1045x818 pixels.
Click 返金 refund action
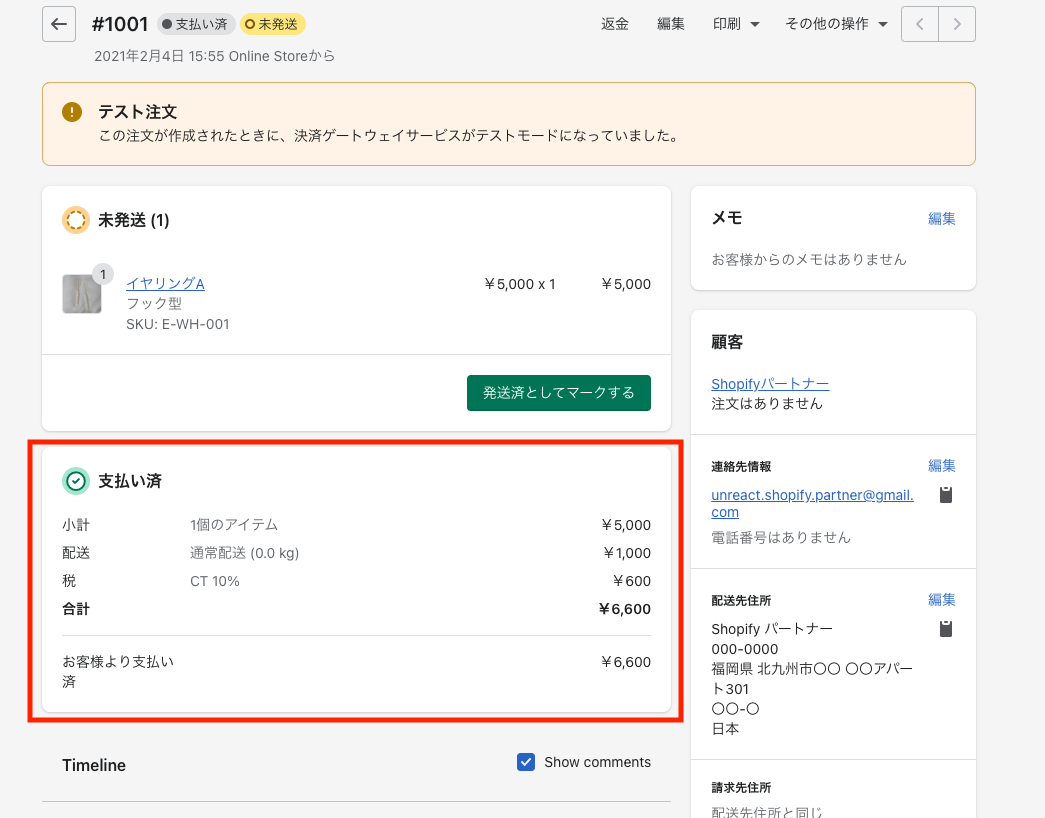614,24
